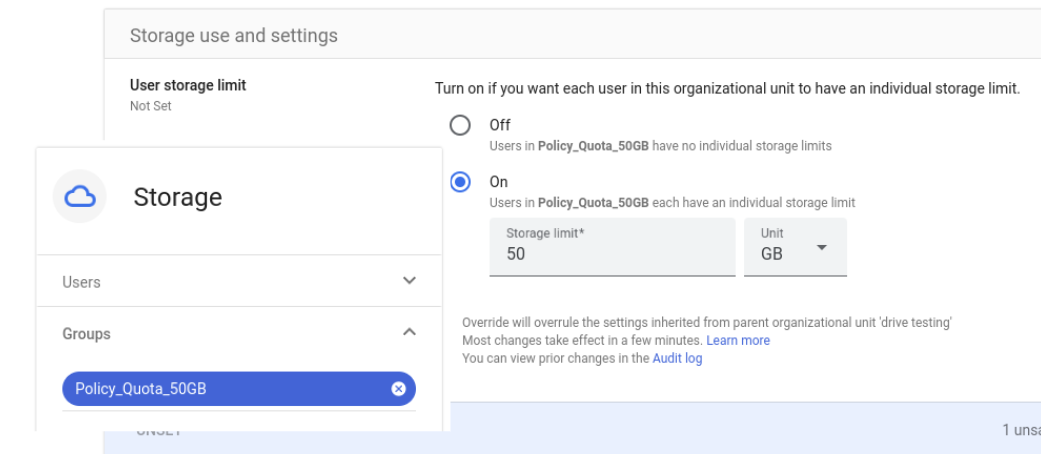Click the Policy_Quota_50GB group chip
Screen dimensions: 1041x454
[239, 389]
